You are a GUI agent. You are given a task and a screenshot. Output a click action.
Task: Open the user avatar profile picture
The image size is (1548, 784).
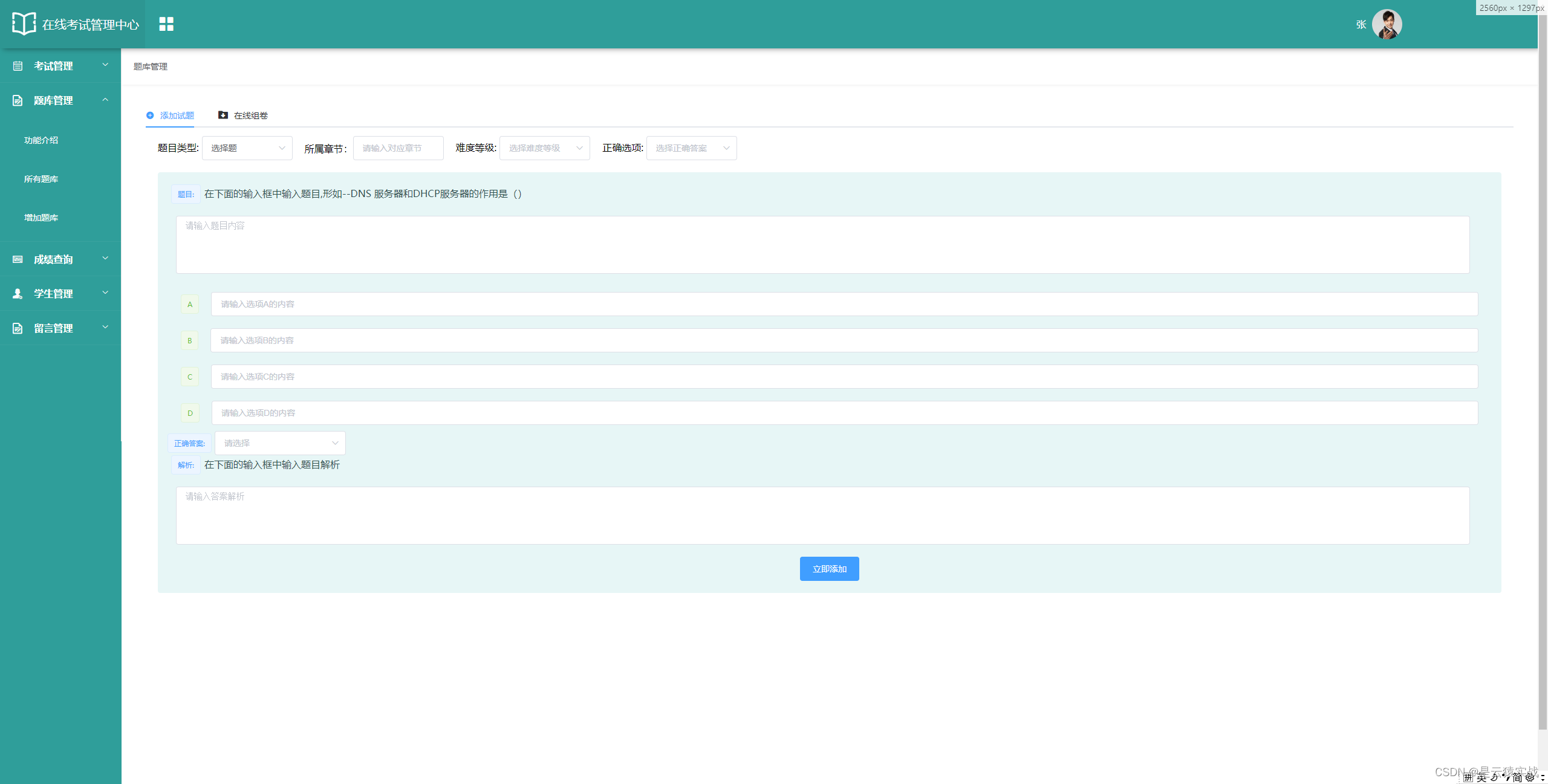click(x=1387, y=24)
